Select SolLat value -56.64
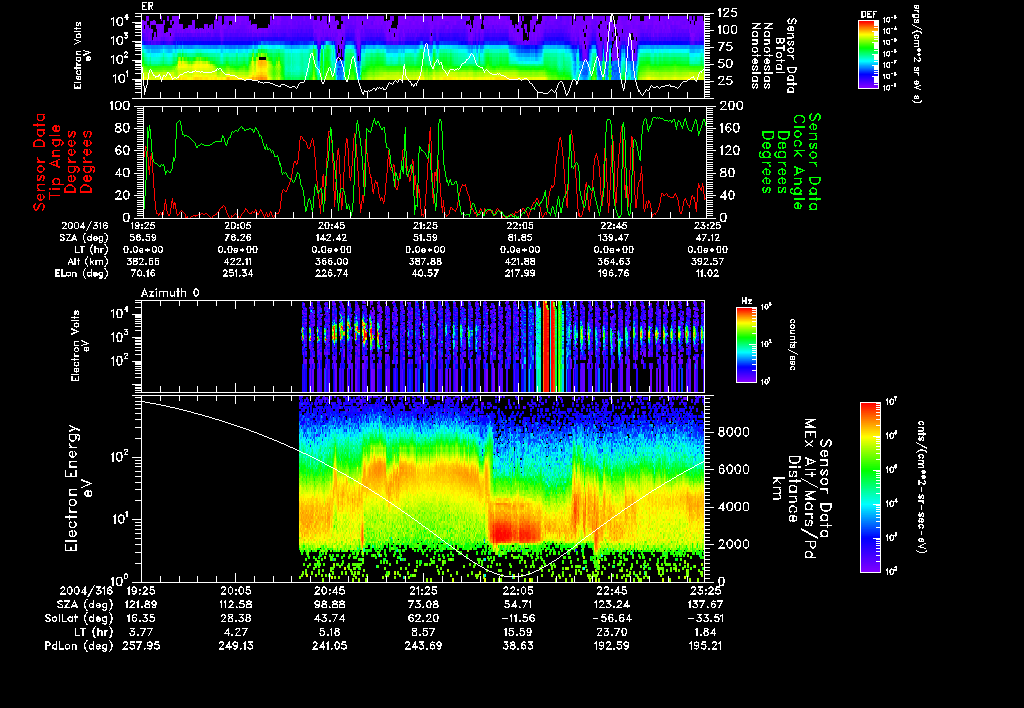Image resolution: width=1024 pixels, height=708 pixels. click(x=611, y=618)
